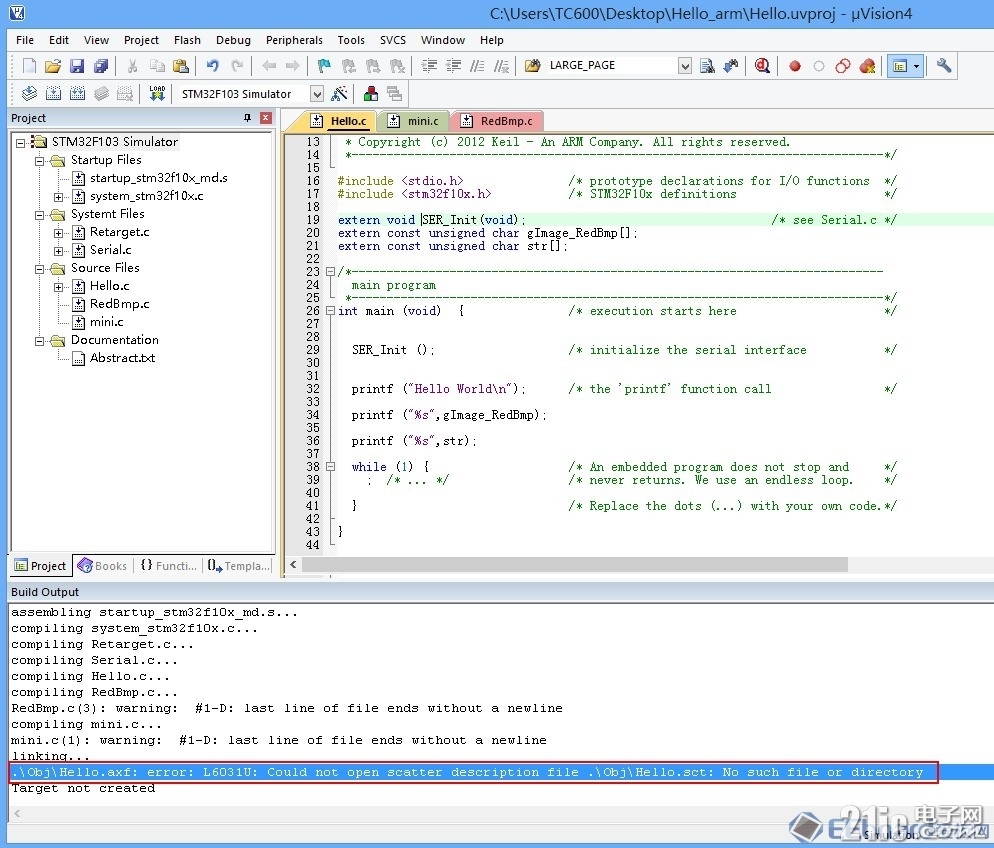Pin the Project panel with pushpin
Viewport: 994px width, 848px height.
pos(247,118)
